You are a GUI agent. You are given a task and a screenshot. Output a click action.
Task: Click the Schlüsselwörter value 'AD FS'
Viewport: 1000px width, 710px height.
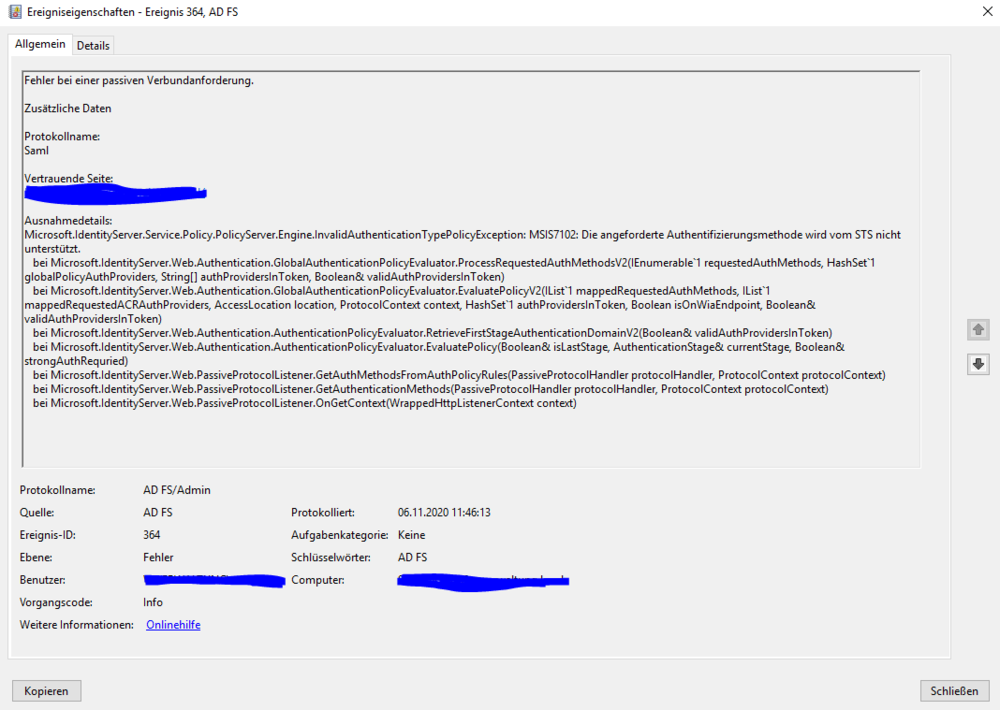(x=413, y=557)
